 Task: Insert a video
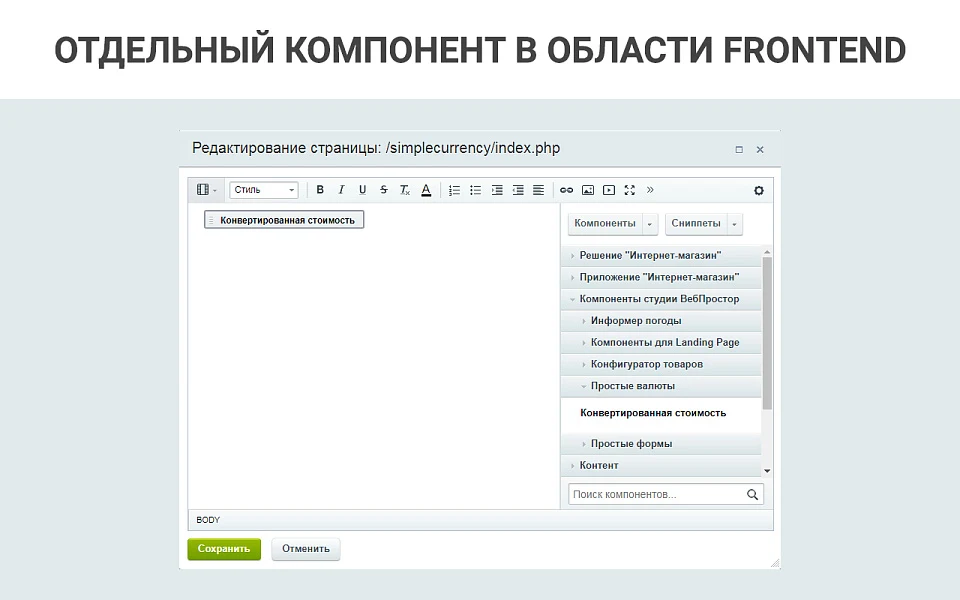[x=609, y=190]
